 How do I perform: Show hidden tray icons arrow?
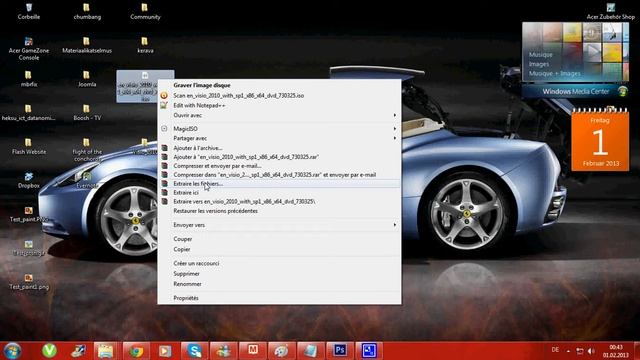(x=568, y=351)
